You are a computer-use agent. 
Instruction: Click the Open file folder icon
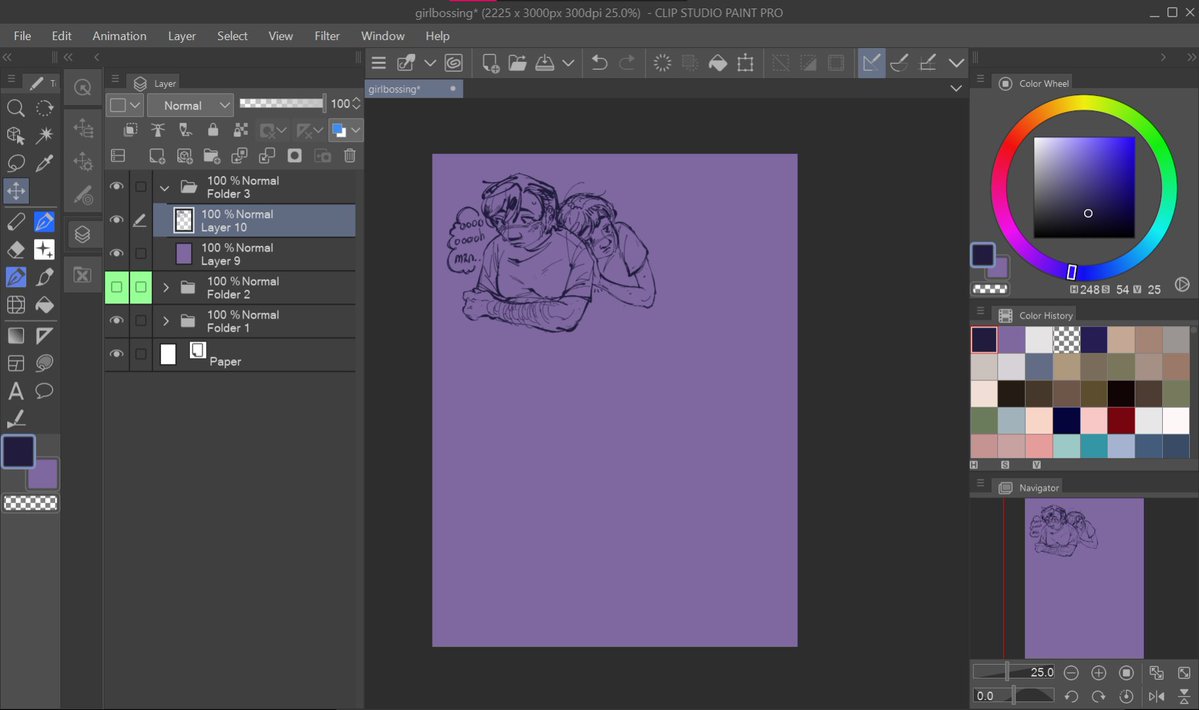[517, 63]
